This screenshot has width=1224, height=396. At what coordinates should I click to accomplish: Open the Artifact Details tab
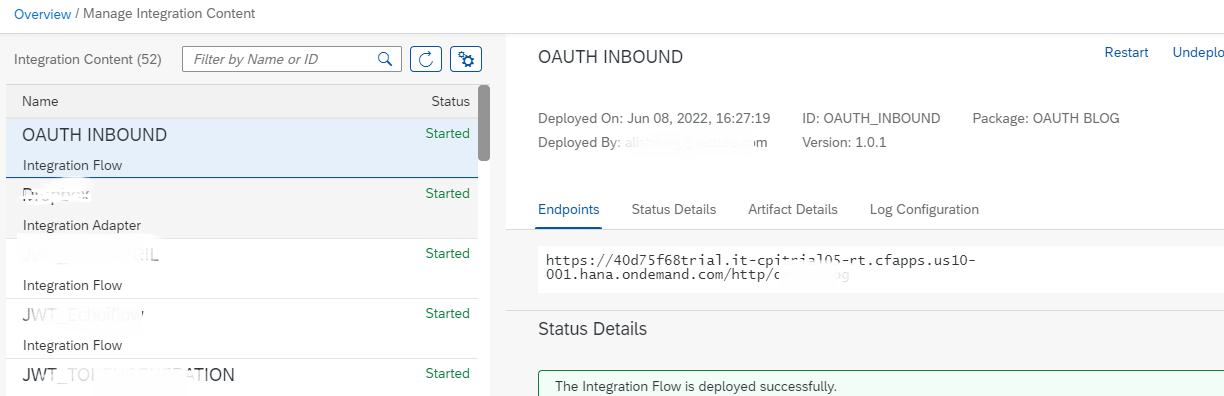pos(793,209)
